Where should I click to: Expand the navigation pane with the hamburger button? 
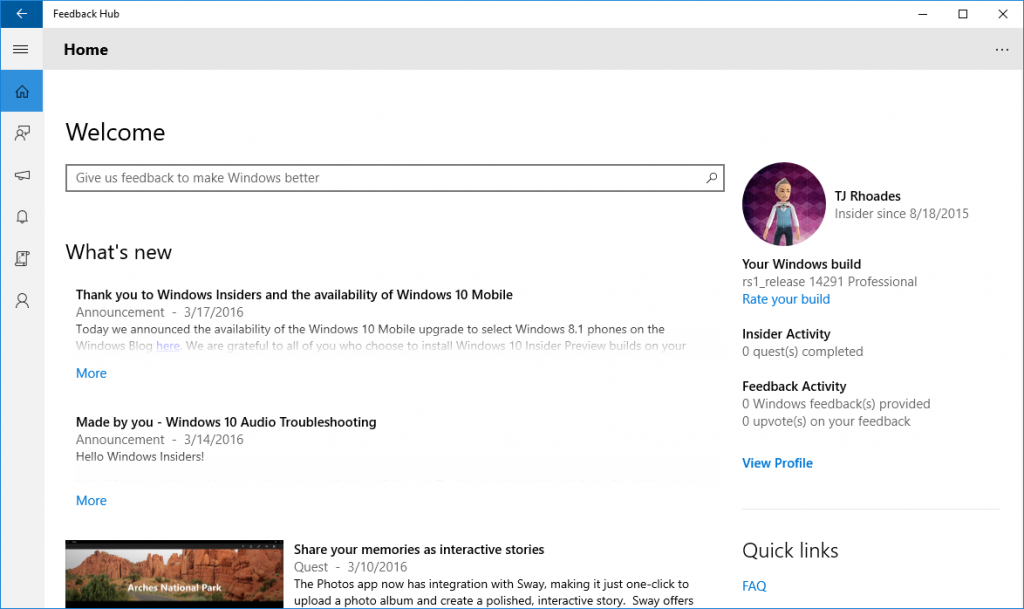20,49
